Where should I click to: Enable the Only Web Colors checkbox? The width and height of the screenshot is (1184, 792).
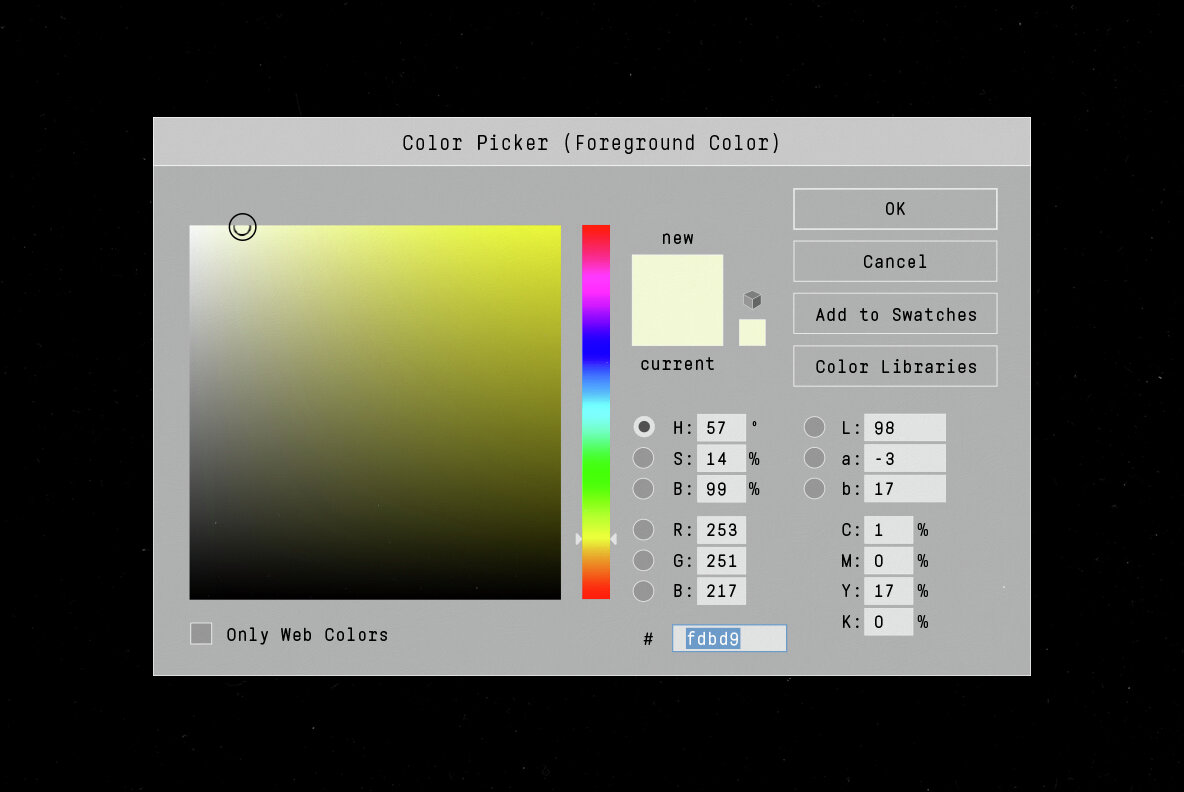[202, 634]
